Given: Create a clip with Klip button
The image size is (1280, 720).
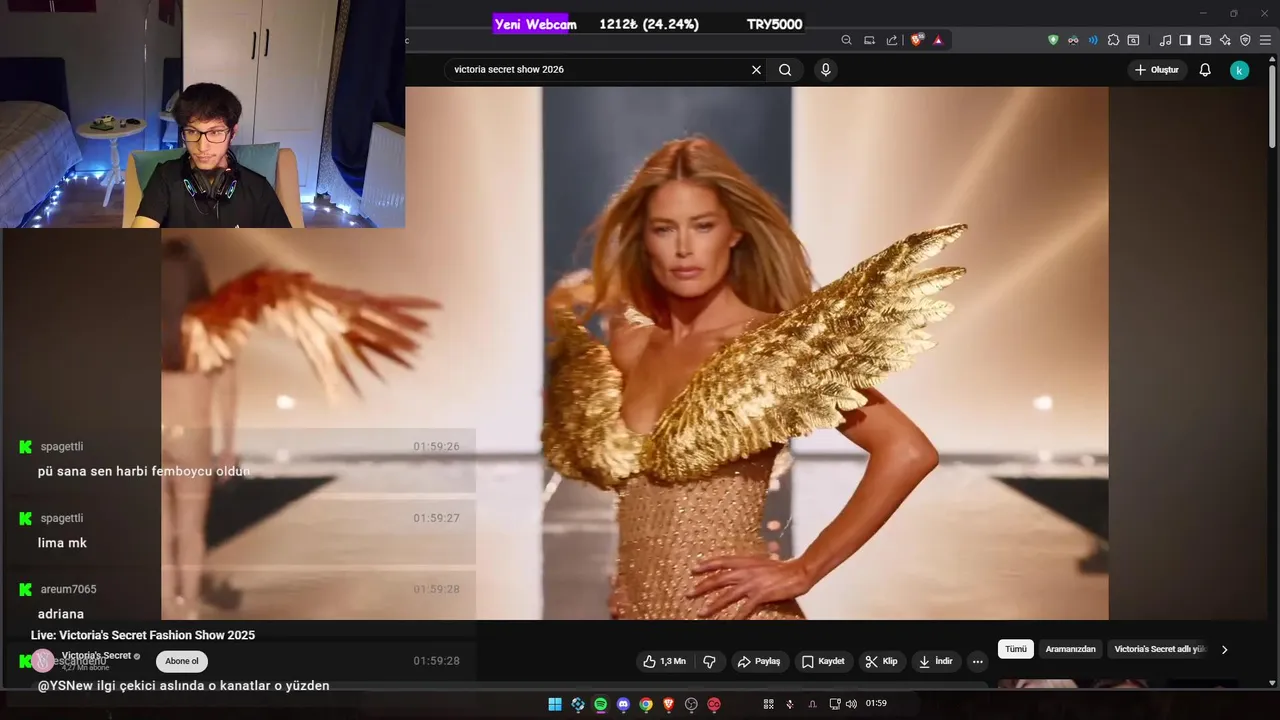Looking at the screenshot, I should (881, 661).
